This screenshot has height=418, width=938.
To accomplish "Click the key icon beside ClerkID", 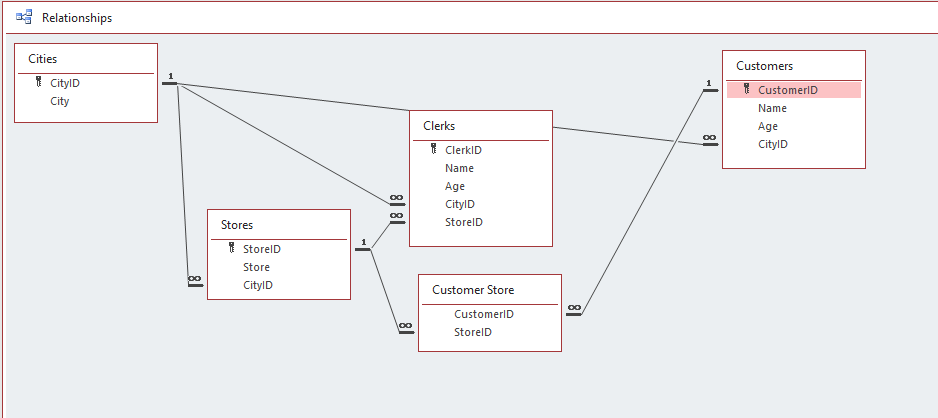I will pos(434,149).
